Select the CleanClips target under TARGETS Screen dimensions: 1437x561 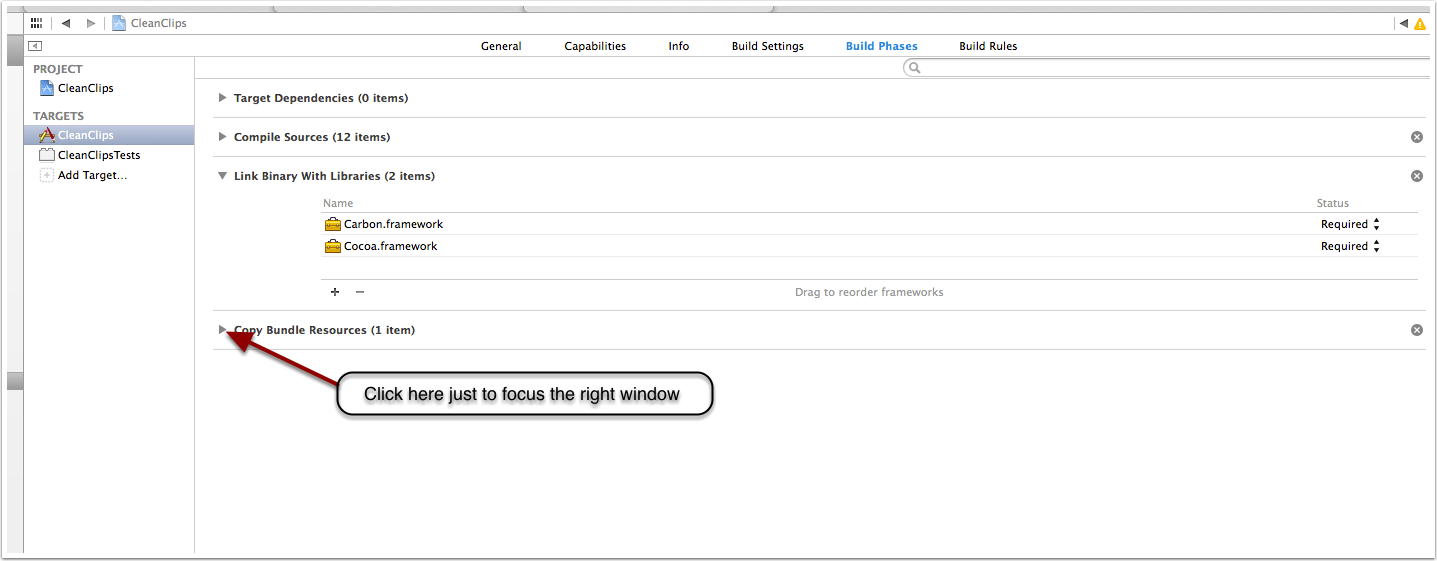point(109,135)
